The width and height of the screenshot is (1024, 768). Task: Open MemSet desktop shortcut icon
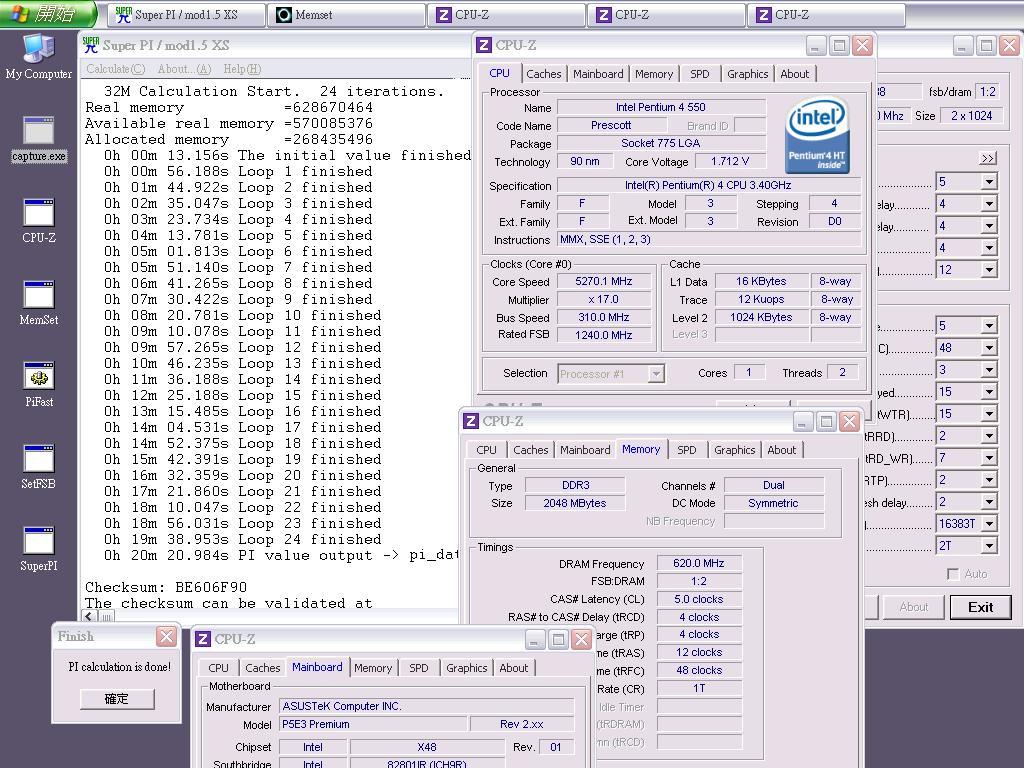[39, 302]
